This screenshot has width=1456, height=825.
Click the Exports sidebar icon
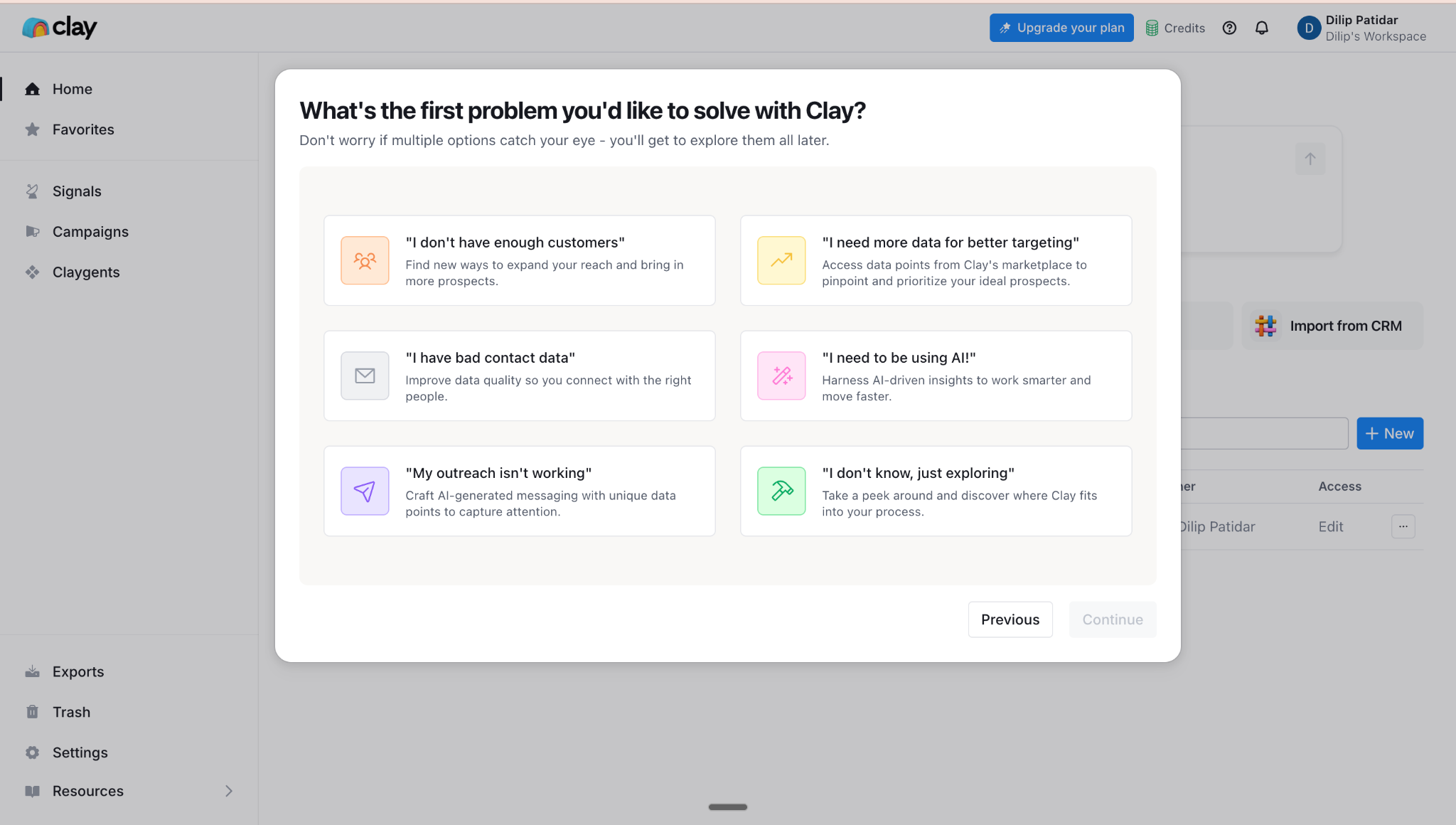[32, 671]
